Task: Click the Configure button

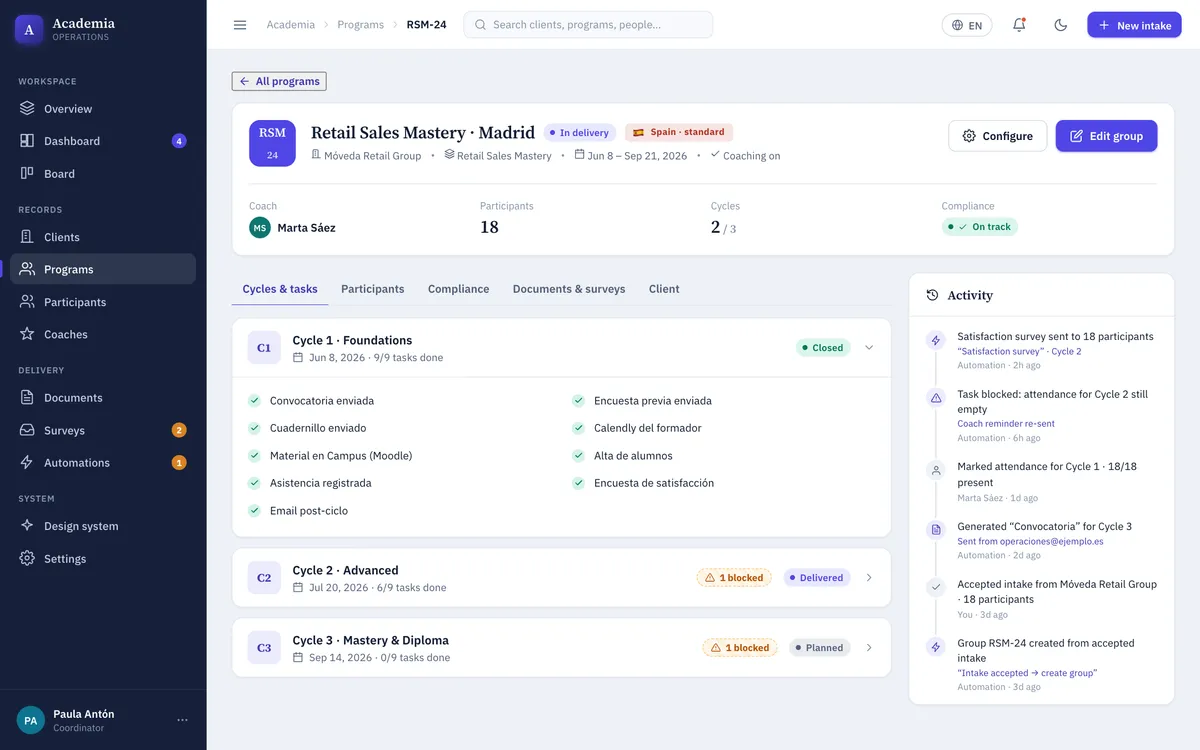Action: click(x=997, y=136)
